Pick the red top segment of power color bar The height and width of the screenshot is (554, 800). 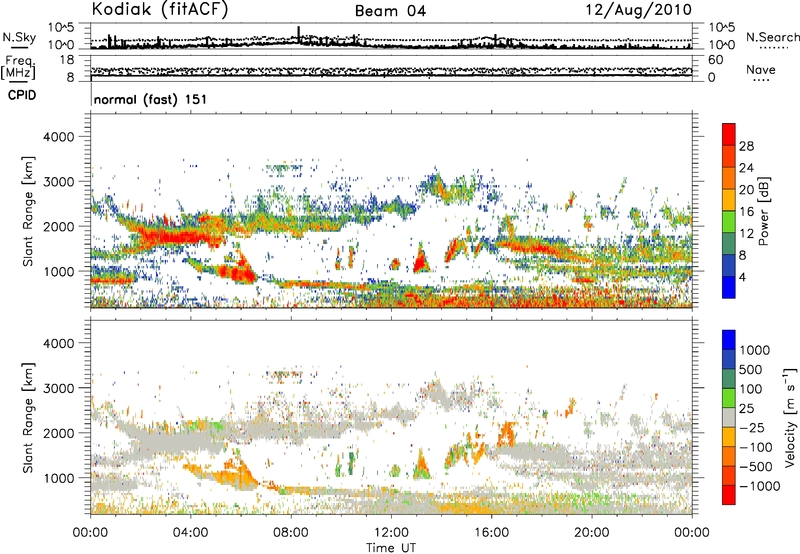(729, 135)
